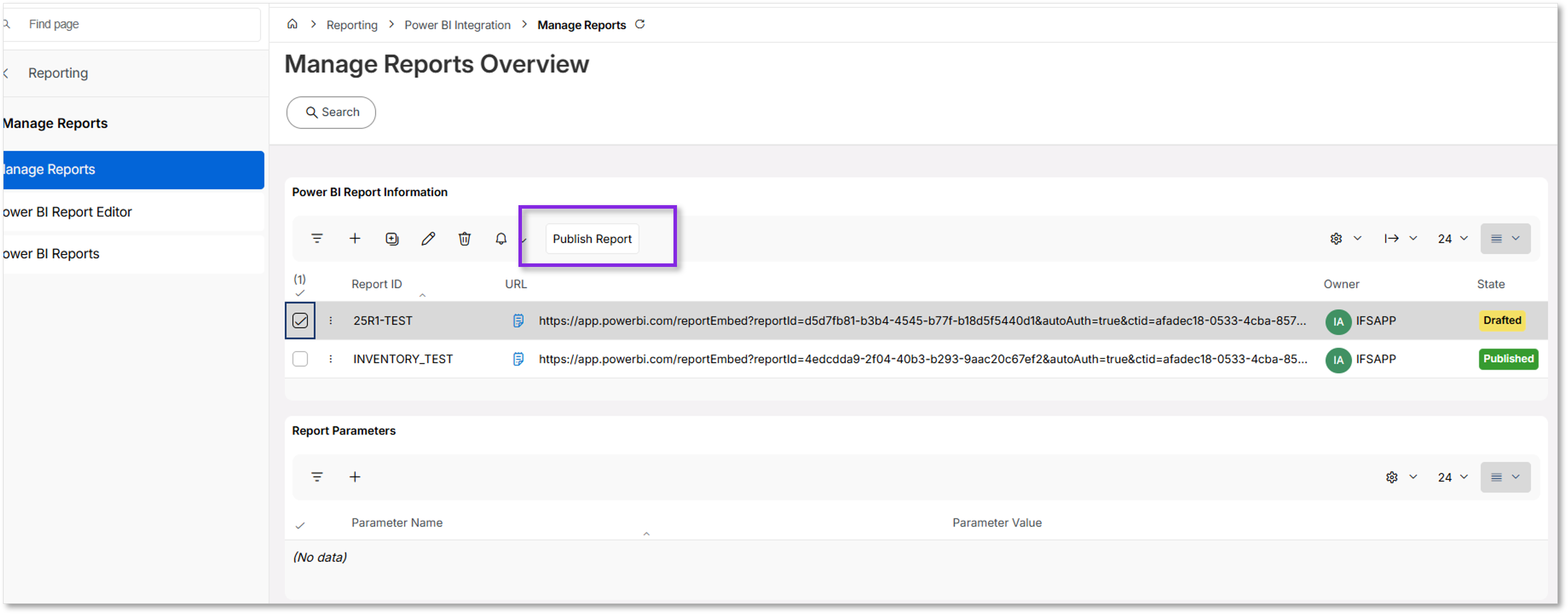This screenshot has width=1568, height=614.
Task: Open the list view layout dropdown
Action: [x=1505, y=239]
